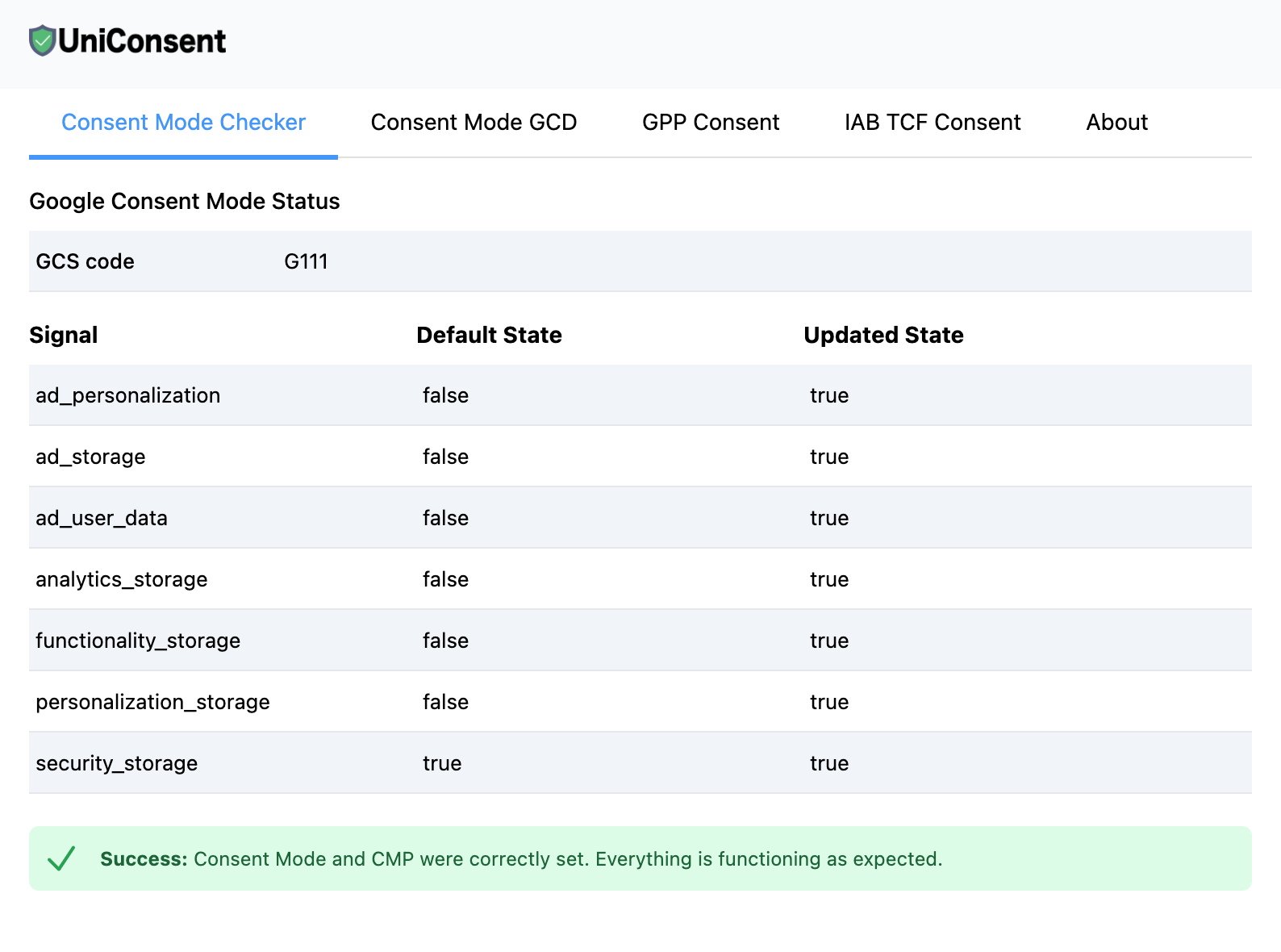Select the functionality_storage signal row
Viewport: 1281px width, 952px height.
(x=138, y=641)
